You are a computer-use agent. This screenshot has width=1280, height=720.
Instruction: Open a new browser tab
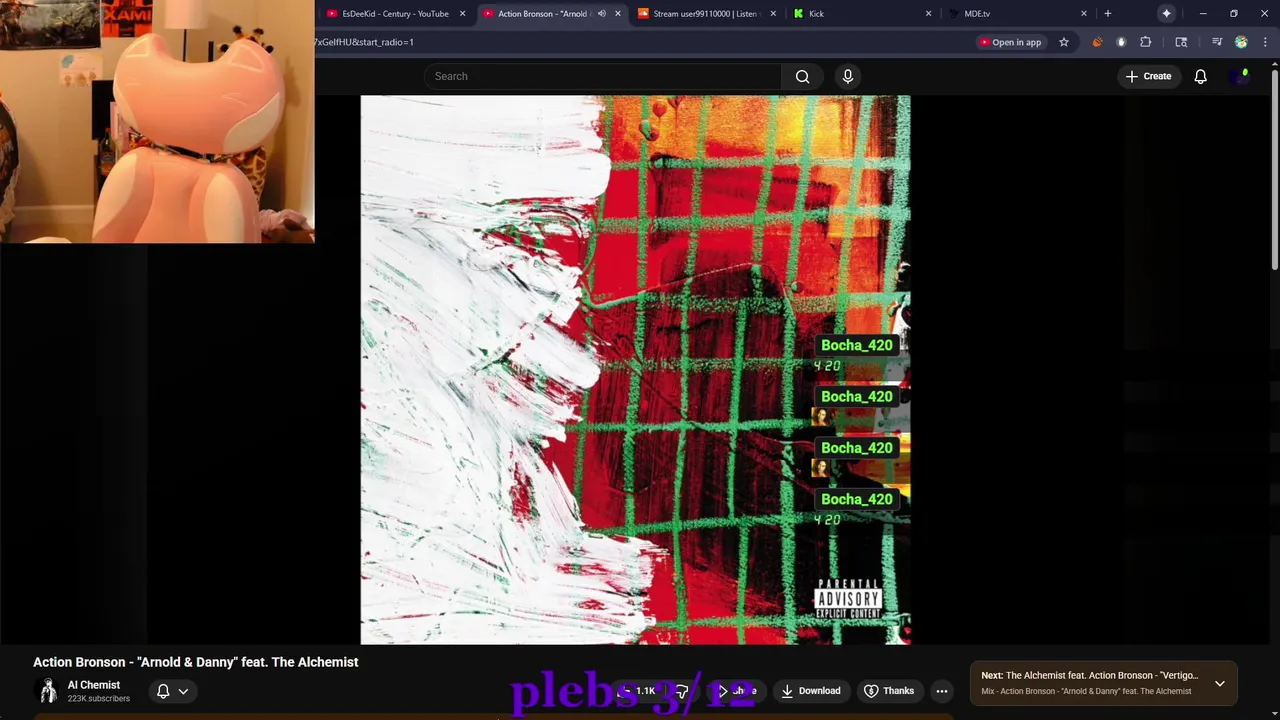[x=1107, y=13]
